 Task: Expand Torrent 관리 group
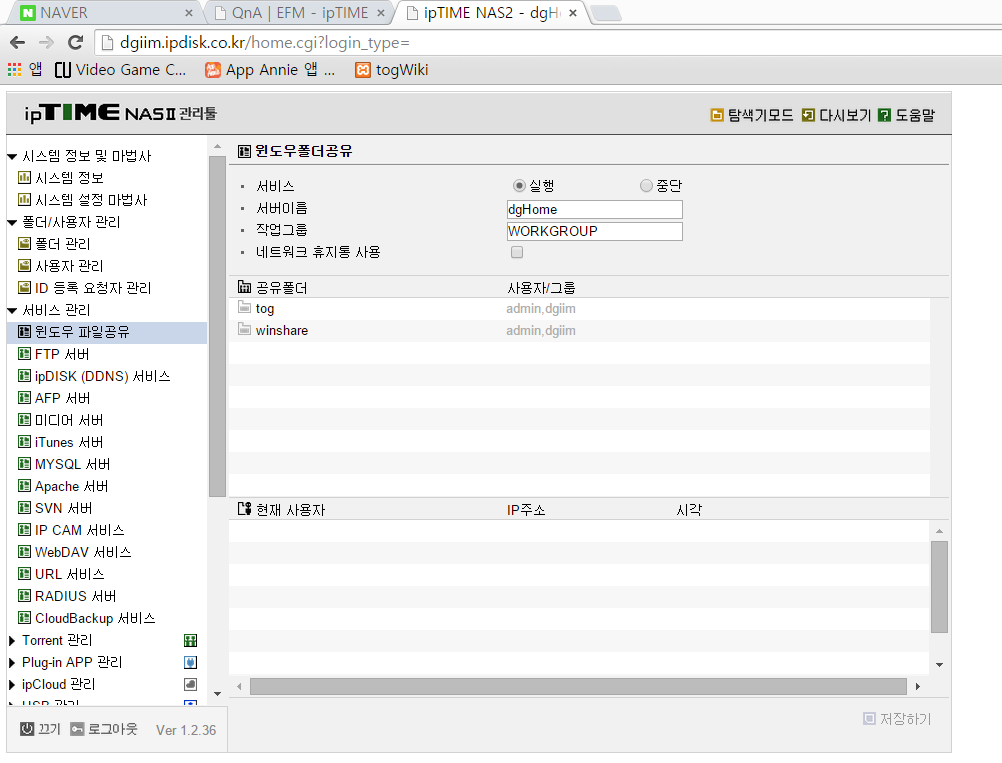click(12, 640)
